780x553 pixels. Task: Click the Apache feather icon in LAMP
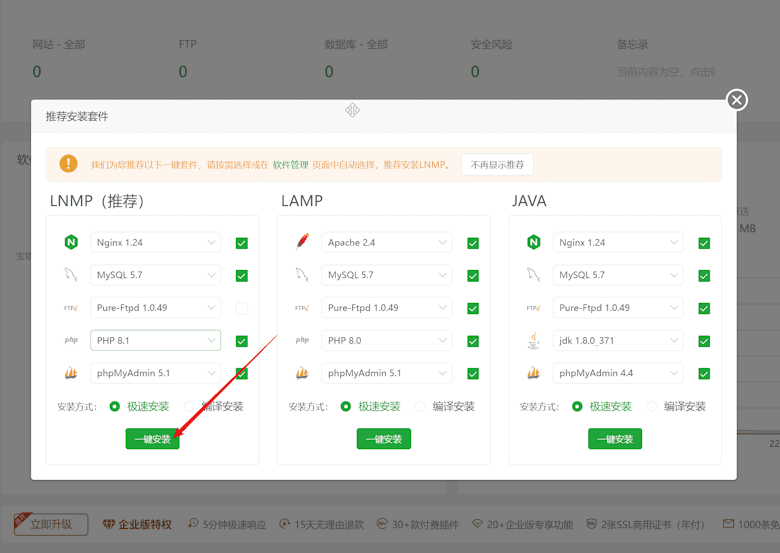coord(302,242)
